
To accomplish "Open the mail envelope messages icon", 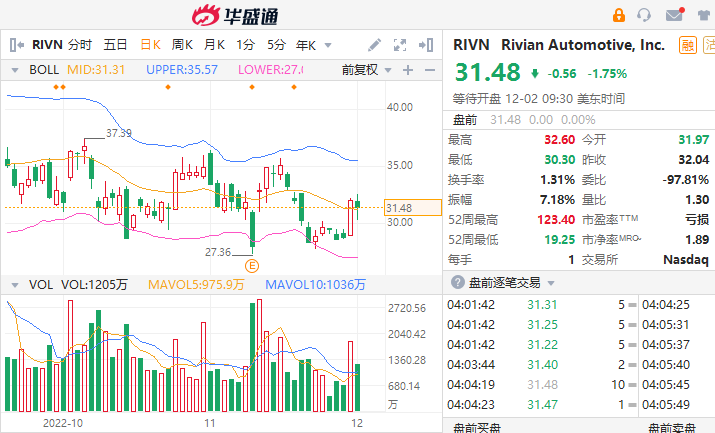I will click(675, 15).
